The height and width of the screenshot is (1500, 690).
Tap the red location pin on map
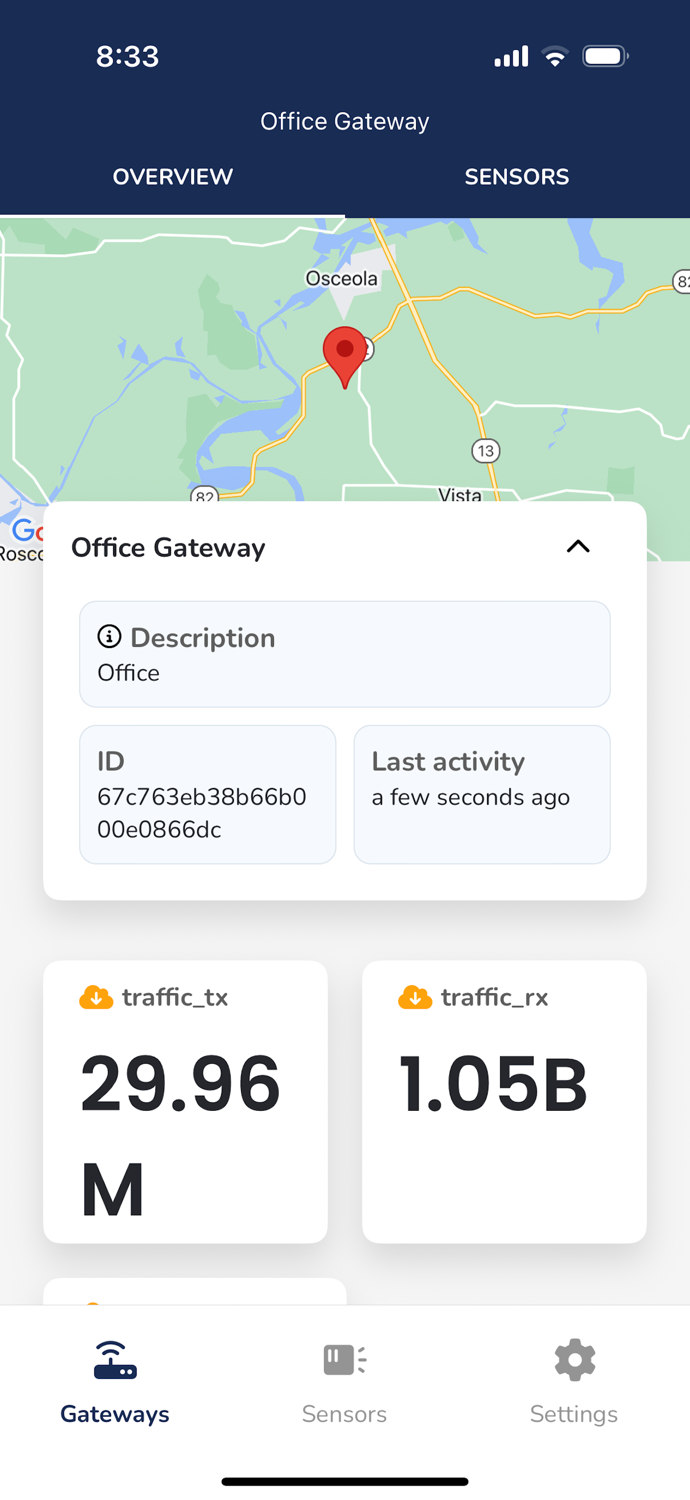345,357
